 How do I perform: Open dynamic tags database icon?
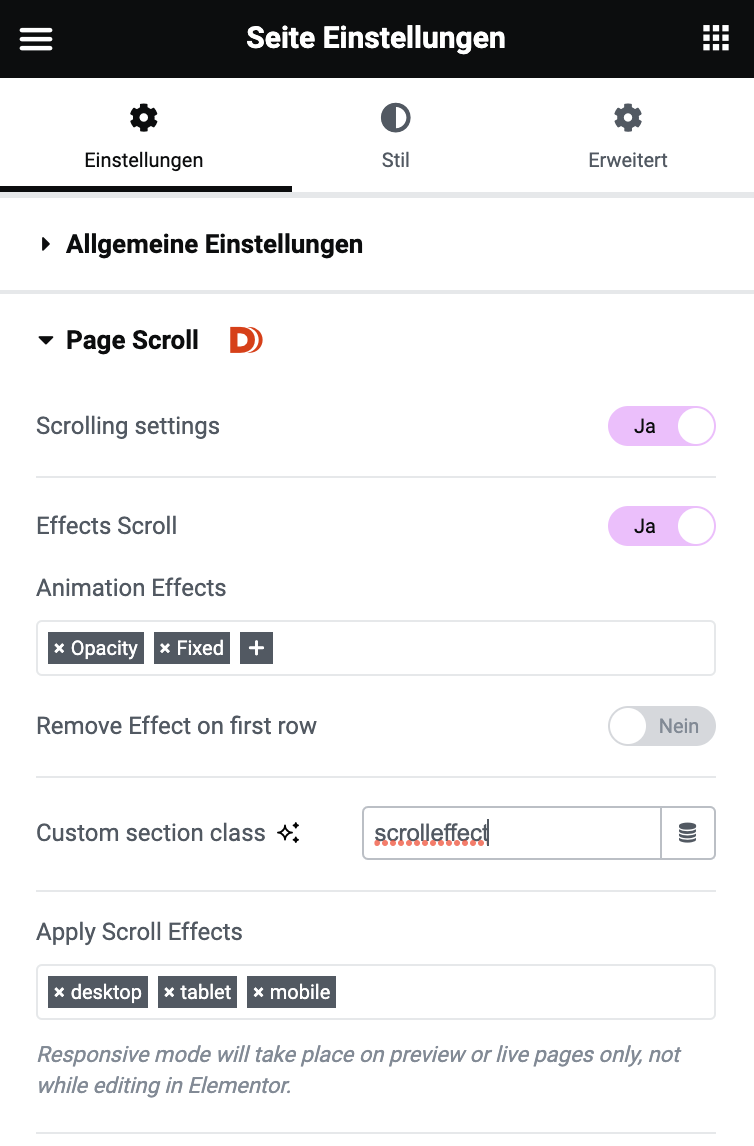tap(688, 832)
